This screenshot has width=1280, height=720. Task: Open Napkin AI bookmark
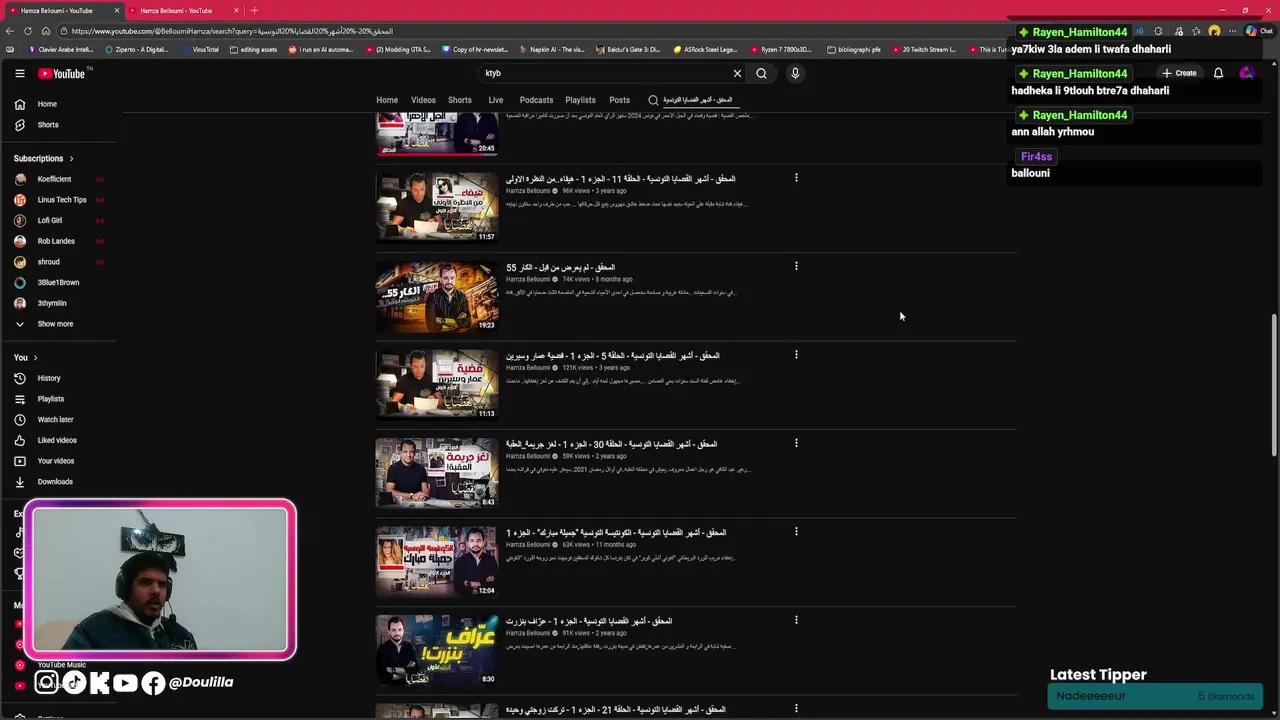click(551, 49)
